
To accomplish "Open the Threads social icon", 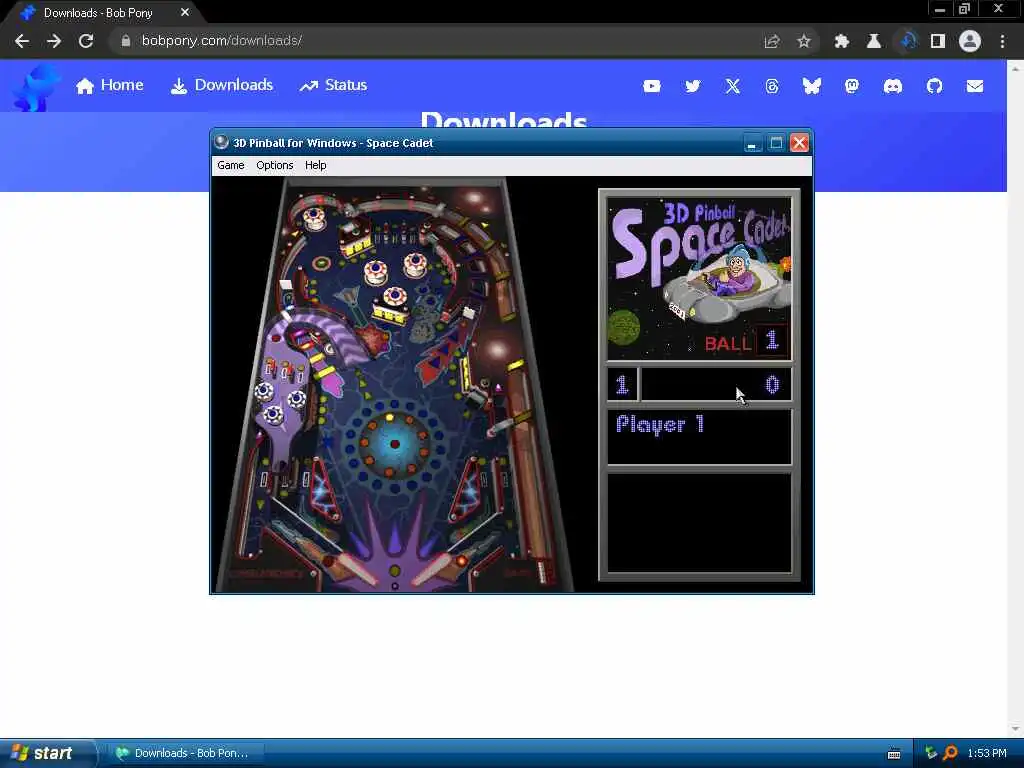I will [x=772, y=86].
